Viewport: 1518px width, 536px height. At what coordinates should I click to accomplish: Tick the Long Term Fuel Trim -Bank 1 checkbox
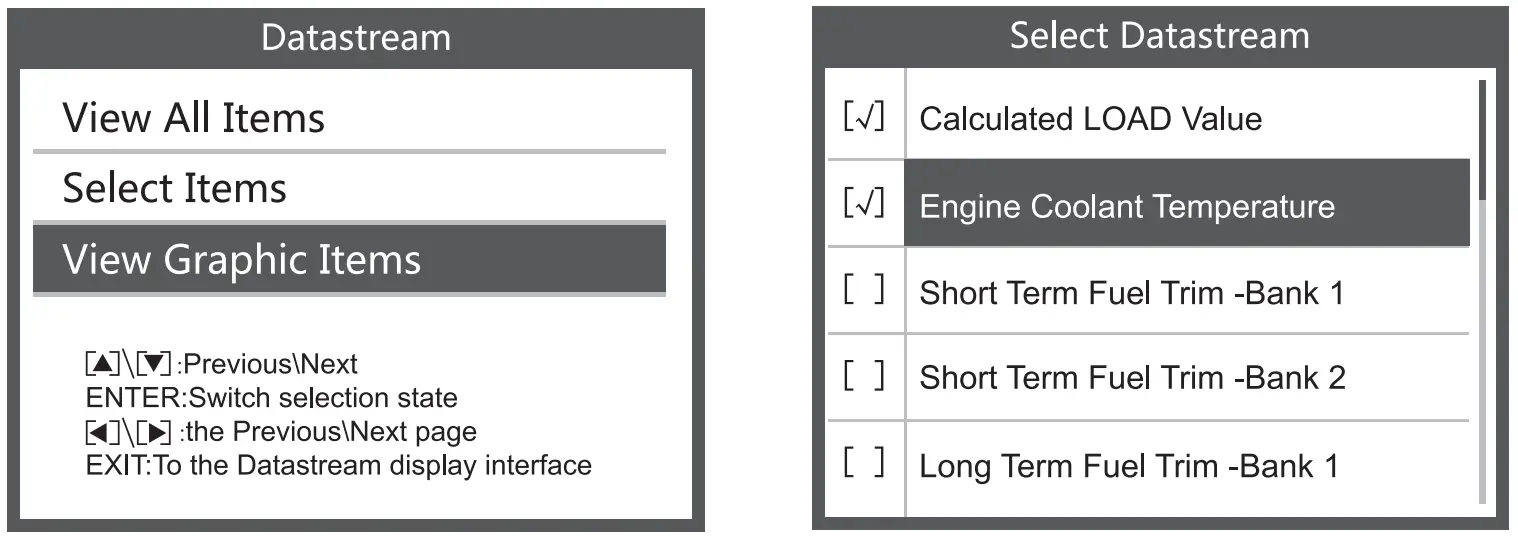(x=864, y=464)
